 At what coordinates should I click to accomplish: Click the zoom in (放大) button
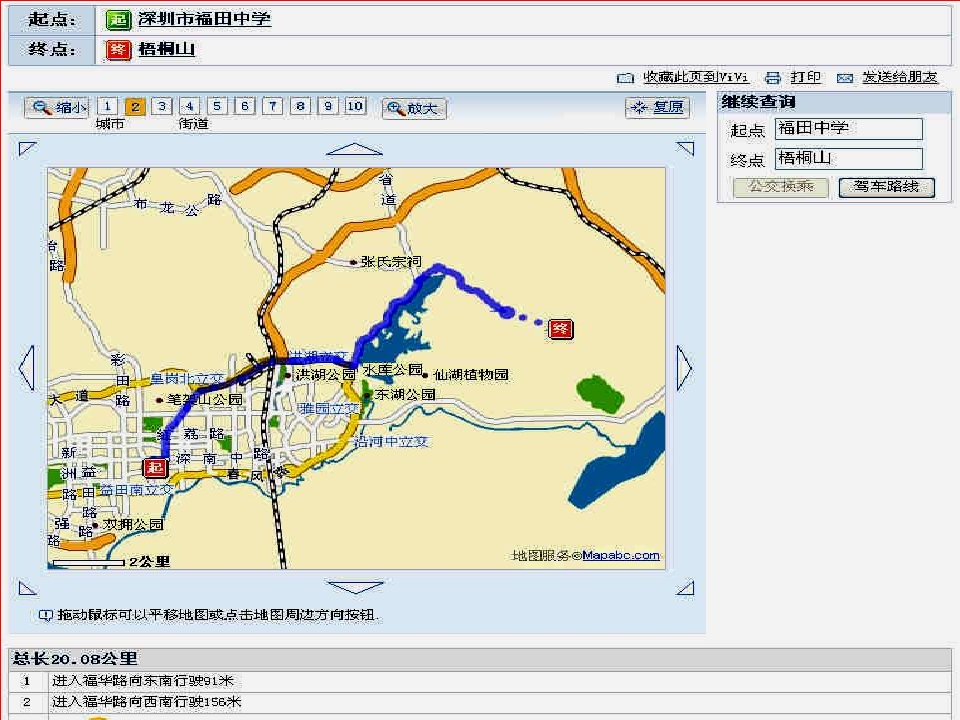414,108
